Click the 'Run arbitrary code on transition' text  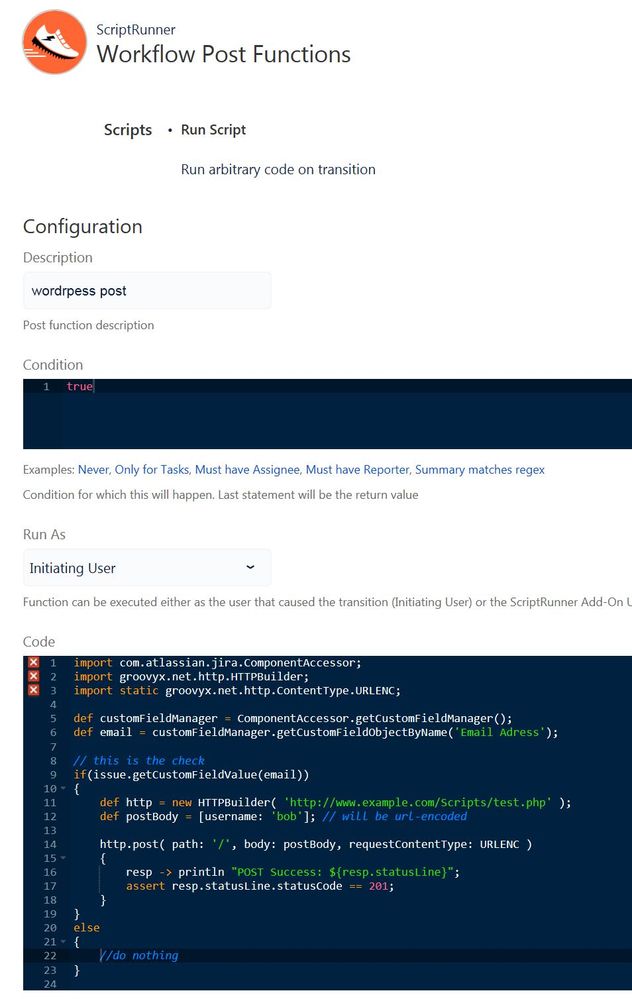278,169
